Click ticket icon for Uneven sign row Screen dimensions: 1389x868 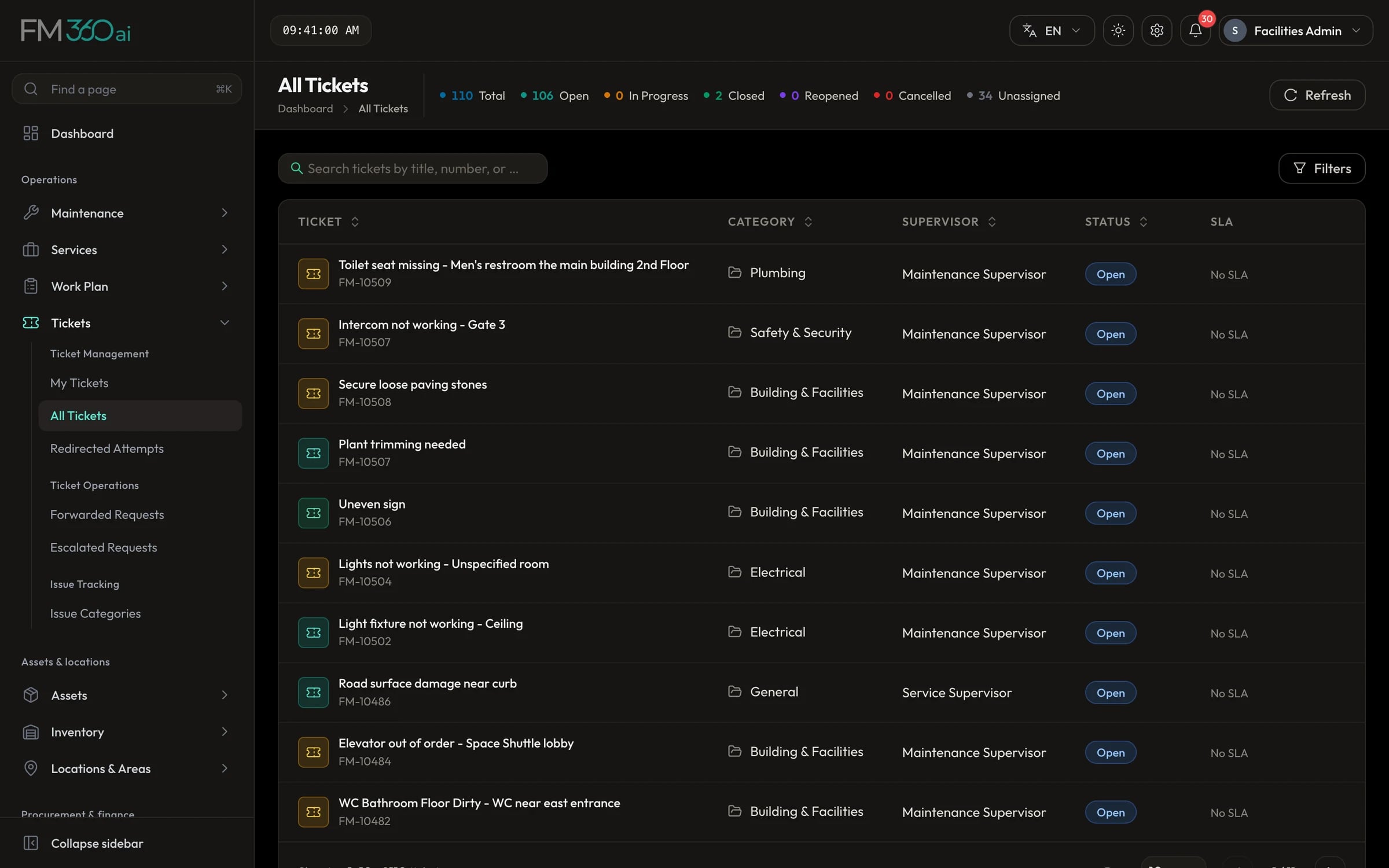313,513
